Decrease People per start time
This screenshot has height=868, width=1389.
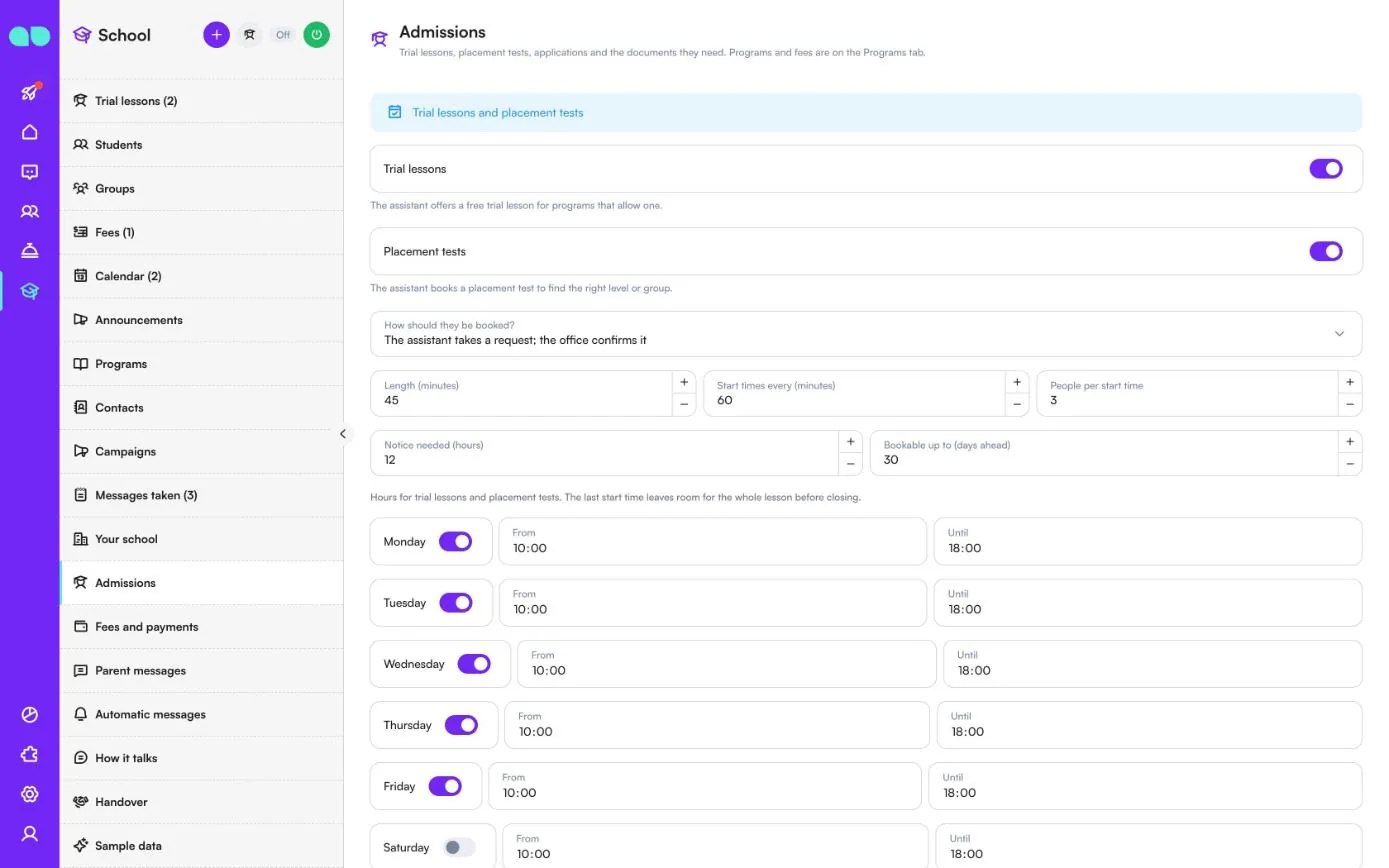click(1350, 405)
